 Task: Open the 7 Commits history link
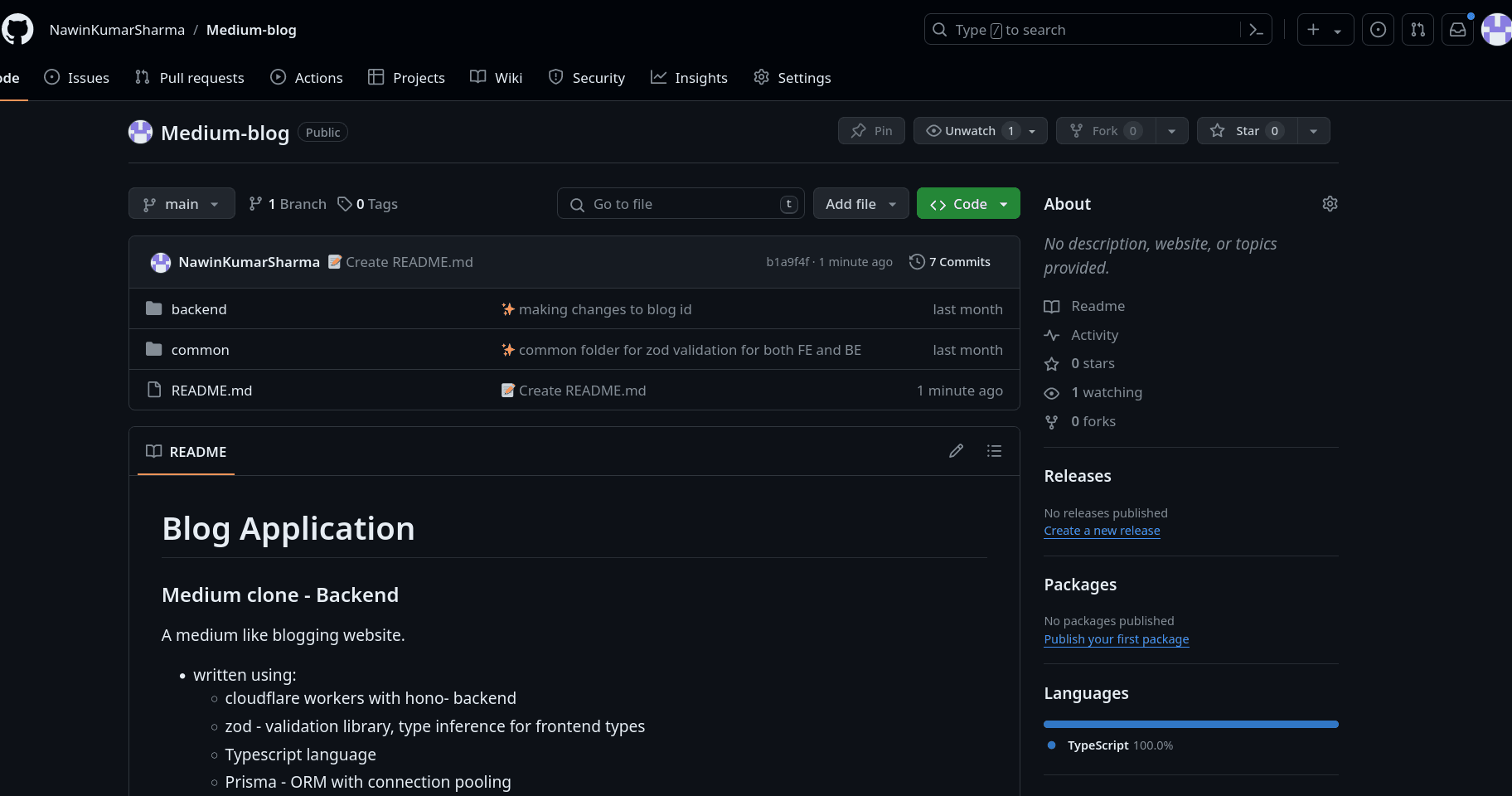(x=950, y=262)
